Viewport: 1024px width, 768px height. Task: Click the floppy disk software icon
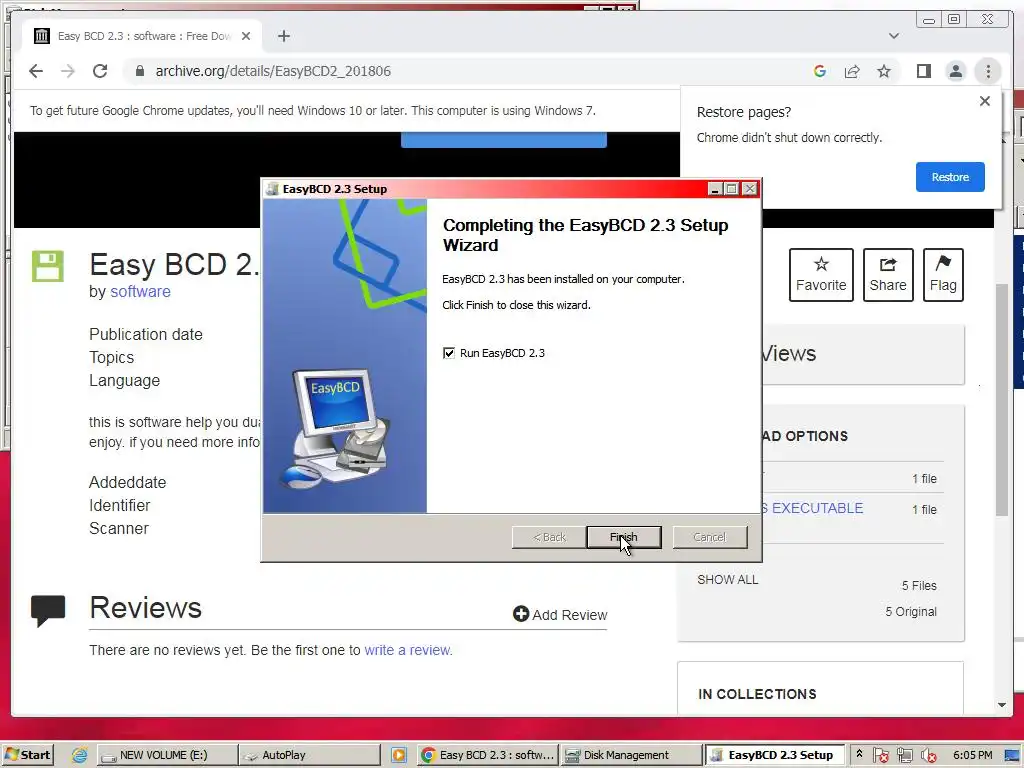[x=48, y=266]
